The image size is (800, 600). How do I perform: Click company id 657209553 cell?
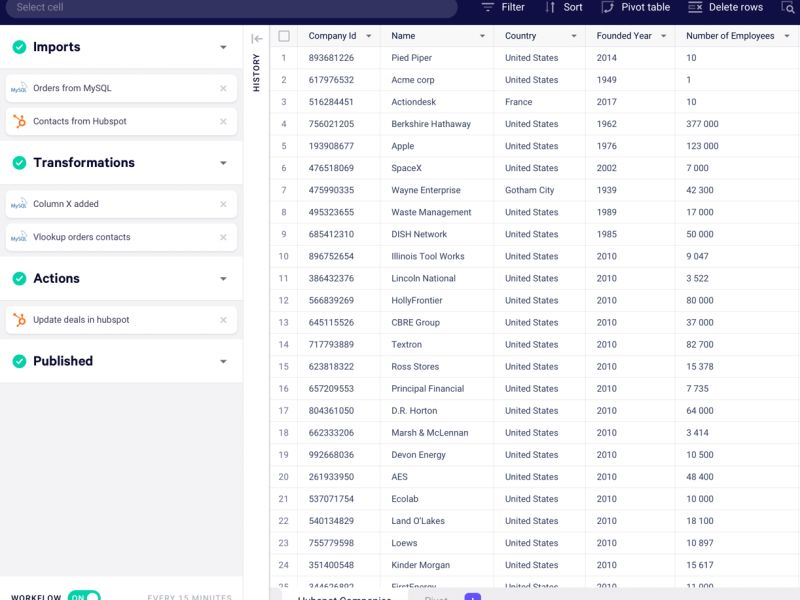339,388
